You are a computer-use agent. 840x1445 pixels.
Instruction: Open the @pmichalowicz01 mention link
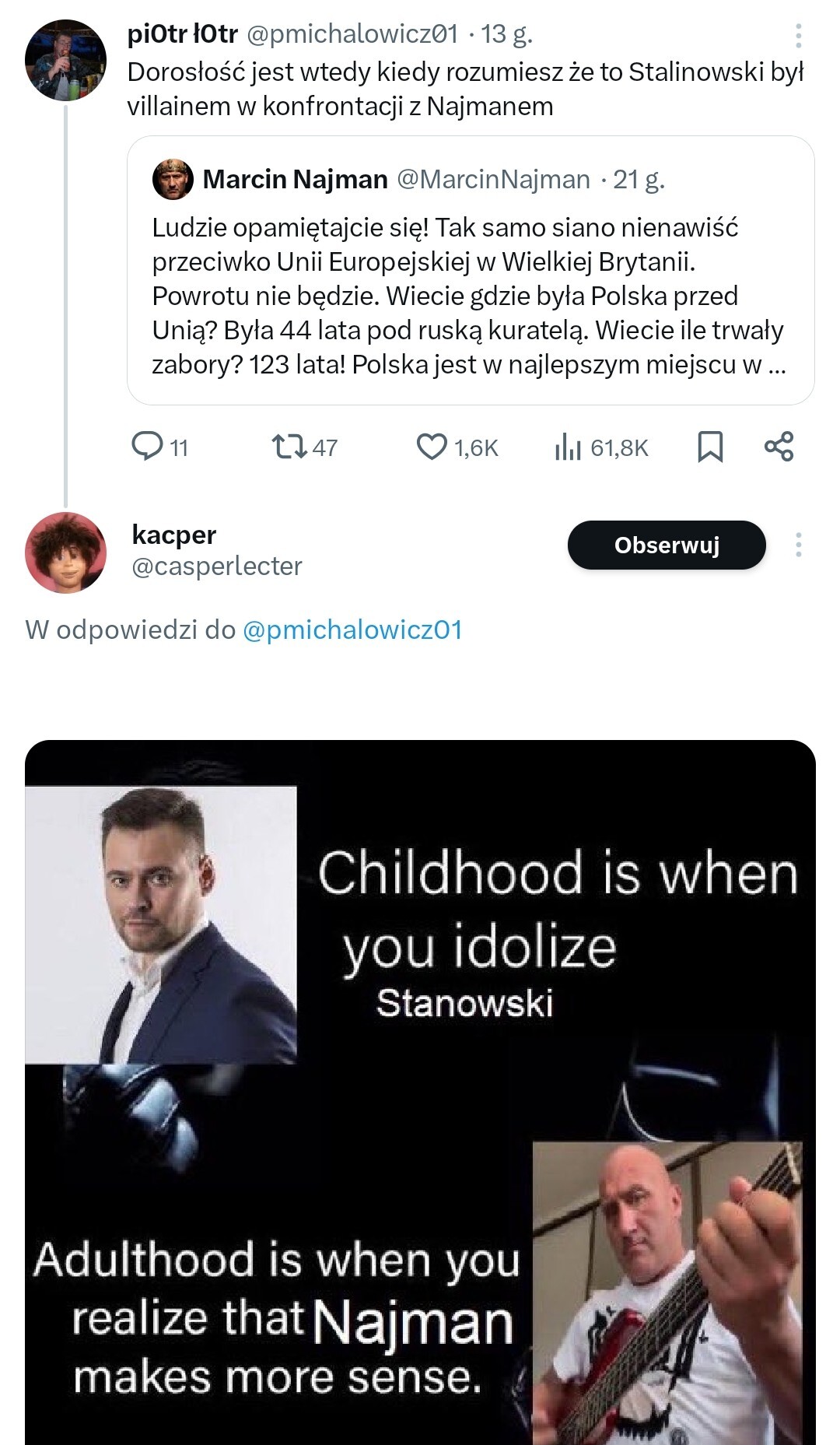point(352,630)
